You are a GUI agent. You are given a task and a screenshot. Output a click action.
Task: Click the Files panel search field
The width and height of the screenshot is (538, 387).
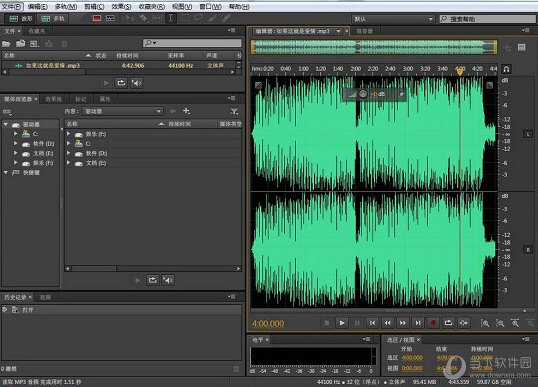pyautogui.click(x=192, y=43)
